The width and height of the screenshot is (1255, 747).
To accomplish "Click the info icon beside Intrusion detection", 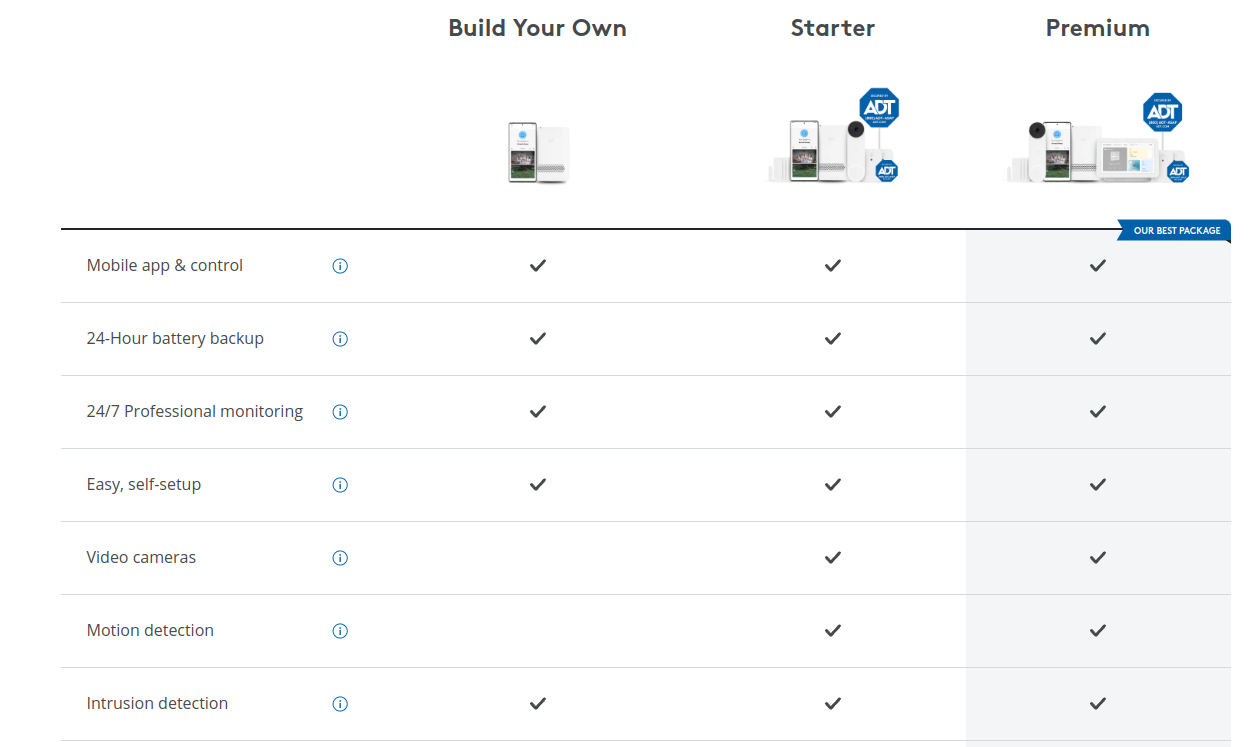I will click(x=340, y=703).
